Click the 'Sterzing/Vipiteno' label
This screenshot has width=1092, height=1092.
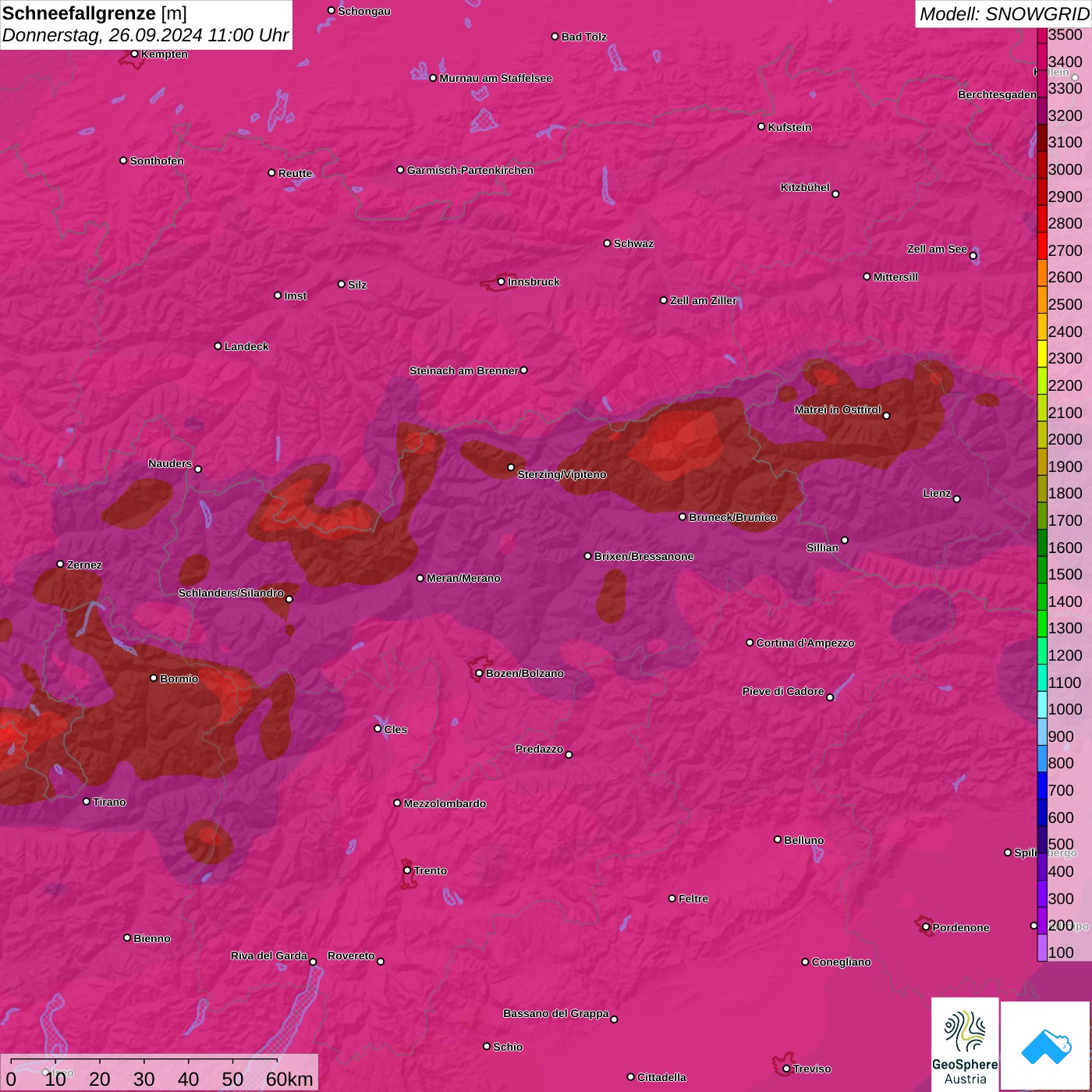tap(562, 474)
